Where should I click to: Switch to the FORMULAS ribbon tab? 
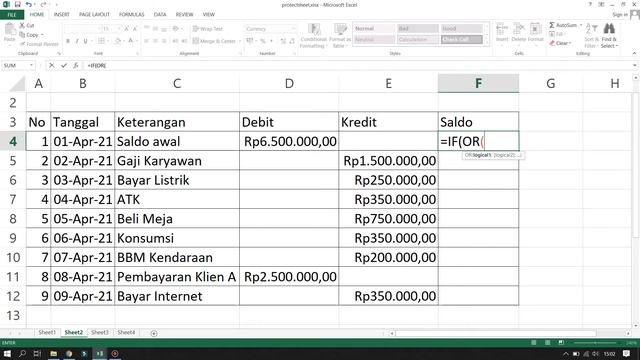(x=131, y=15)
